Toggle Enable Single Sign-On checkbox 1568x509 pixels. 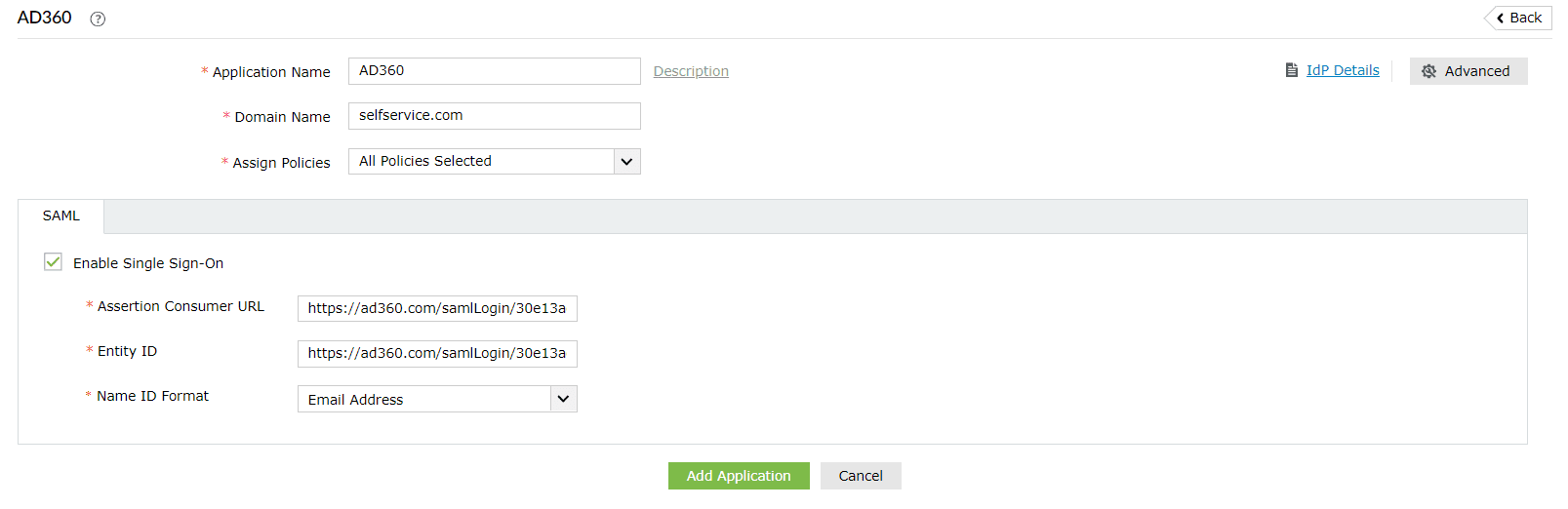point(54,262)
